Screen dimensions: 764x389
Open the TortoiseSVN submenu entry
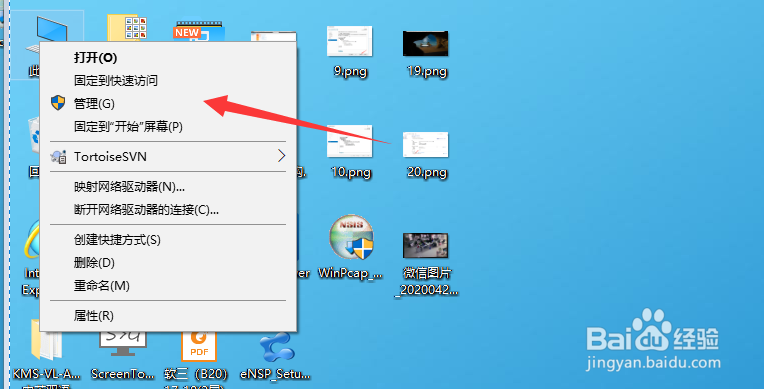(168, 156)
